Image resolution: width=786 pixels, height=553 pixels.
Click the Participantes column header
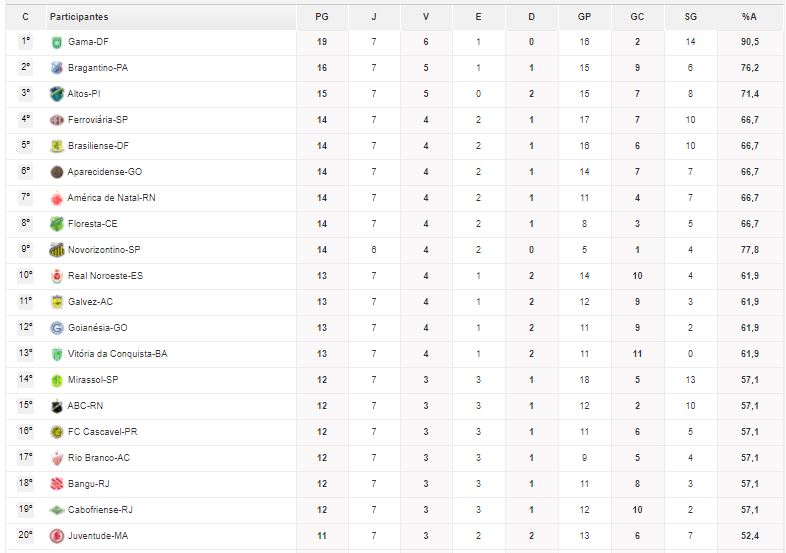click(79, 17)
